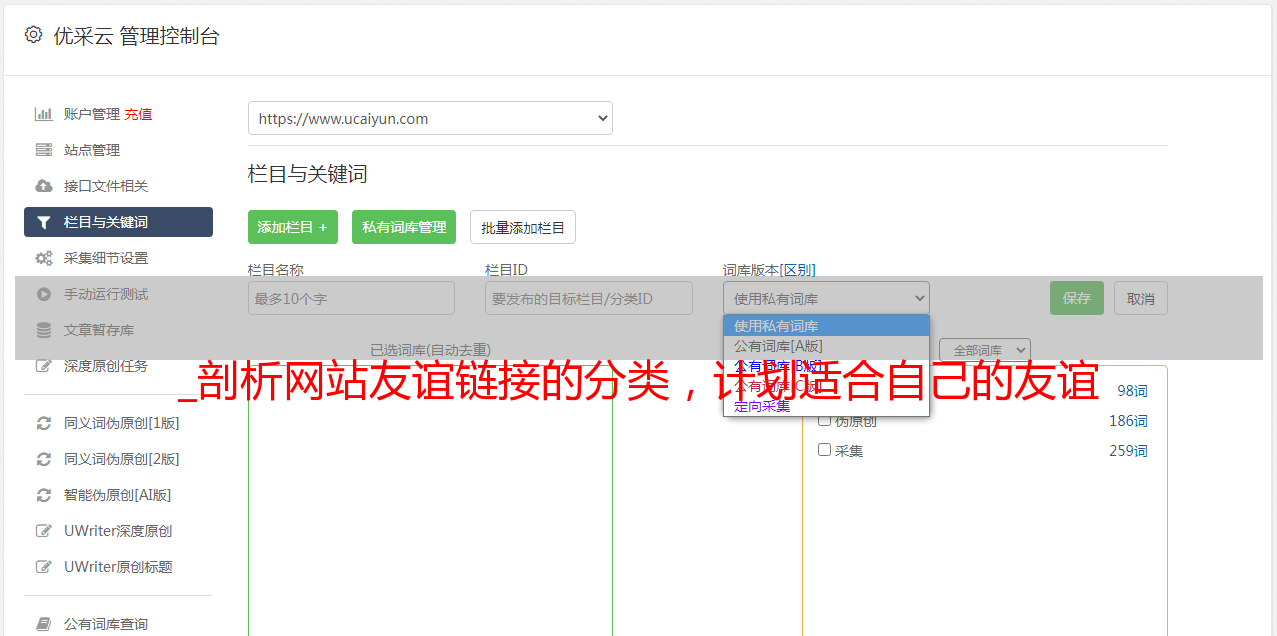
Task: Choose 公有词库[B版] option
Action: (826, 366)
